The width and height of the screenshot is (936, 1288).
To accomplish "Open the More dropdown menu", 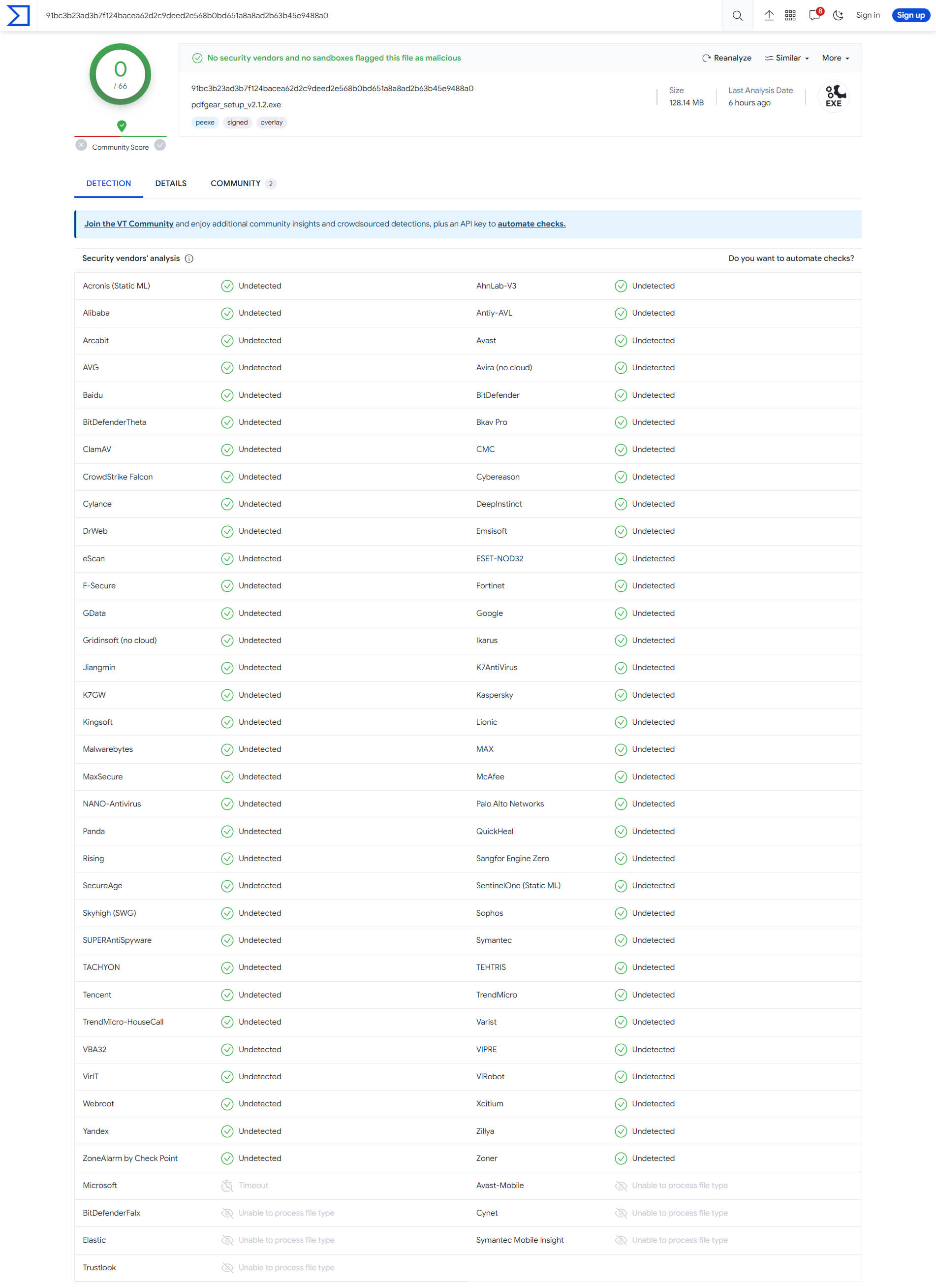I will pos(835,58).
